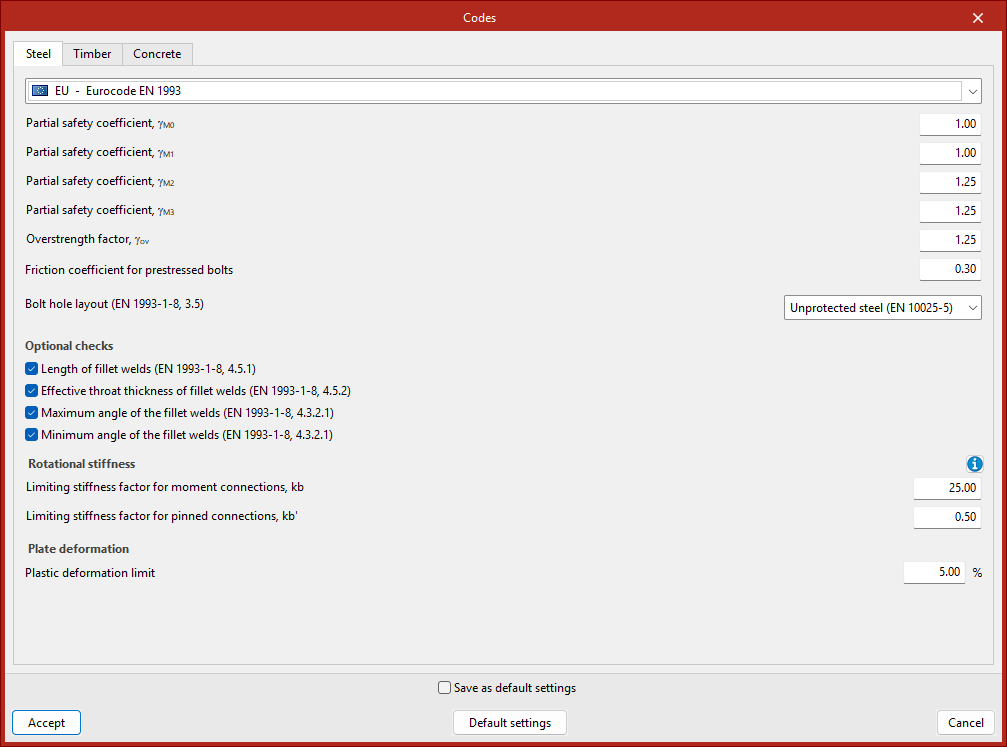Enable Save as default settings checkbox

tap(445, 688)
